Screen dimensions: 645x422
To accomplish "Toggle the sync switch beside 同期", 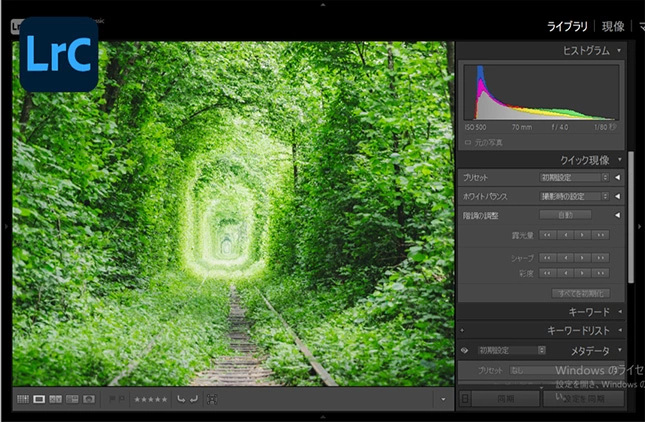I will pos(465,399).
